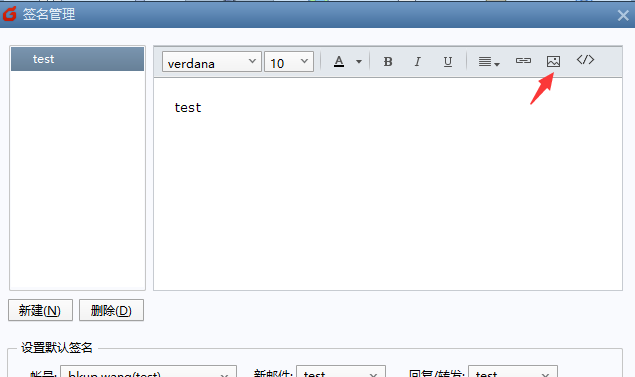Open the font color dropdown arrow
This screenshot has width=635, height=377.
[359, 62]
